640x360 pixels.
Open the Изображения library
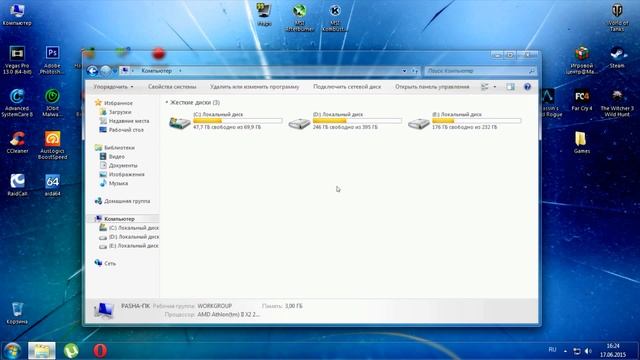point(126,174)
